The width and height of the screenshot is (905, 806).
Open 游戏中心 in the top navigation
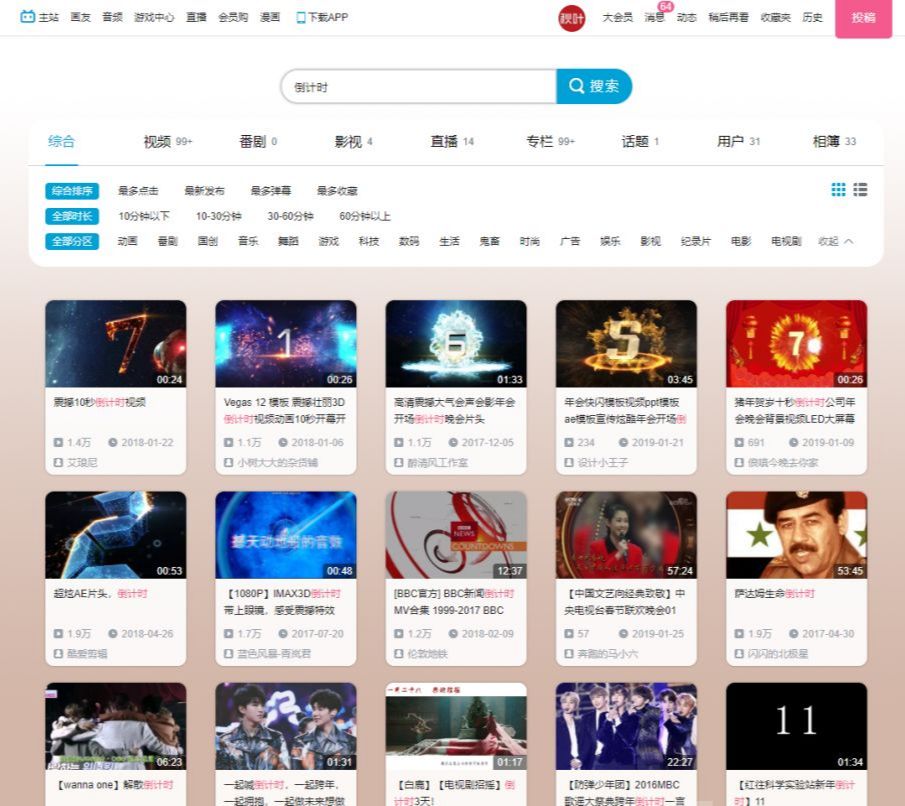point(154,17)
